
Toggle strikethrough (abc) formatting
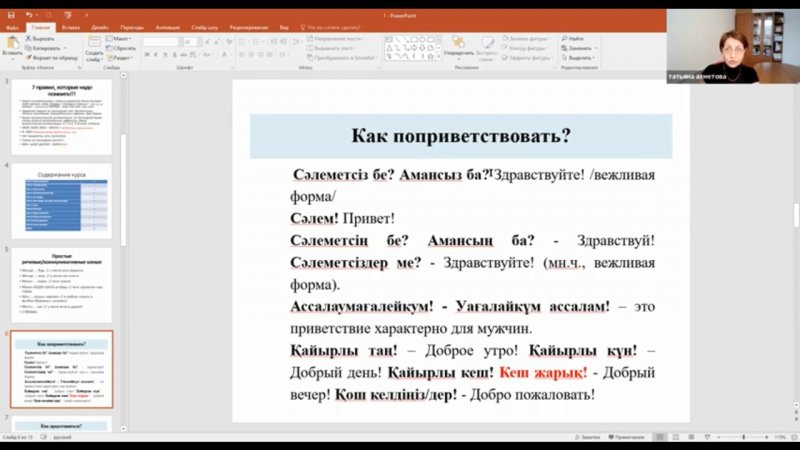(x=184, y=55)
